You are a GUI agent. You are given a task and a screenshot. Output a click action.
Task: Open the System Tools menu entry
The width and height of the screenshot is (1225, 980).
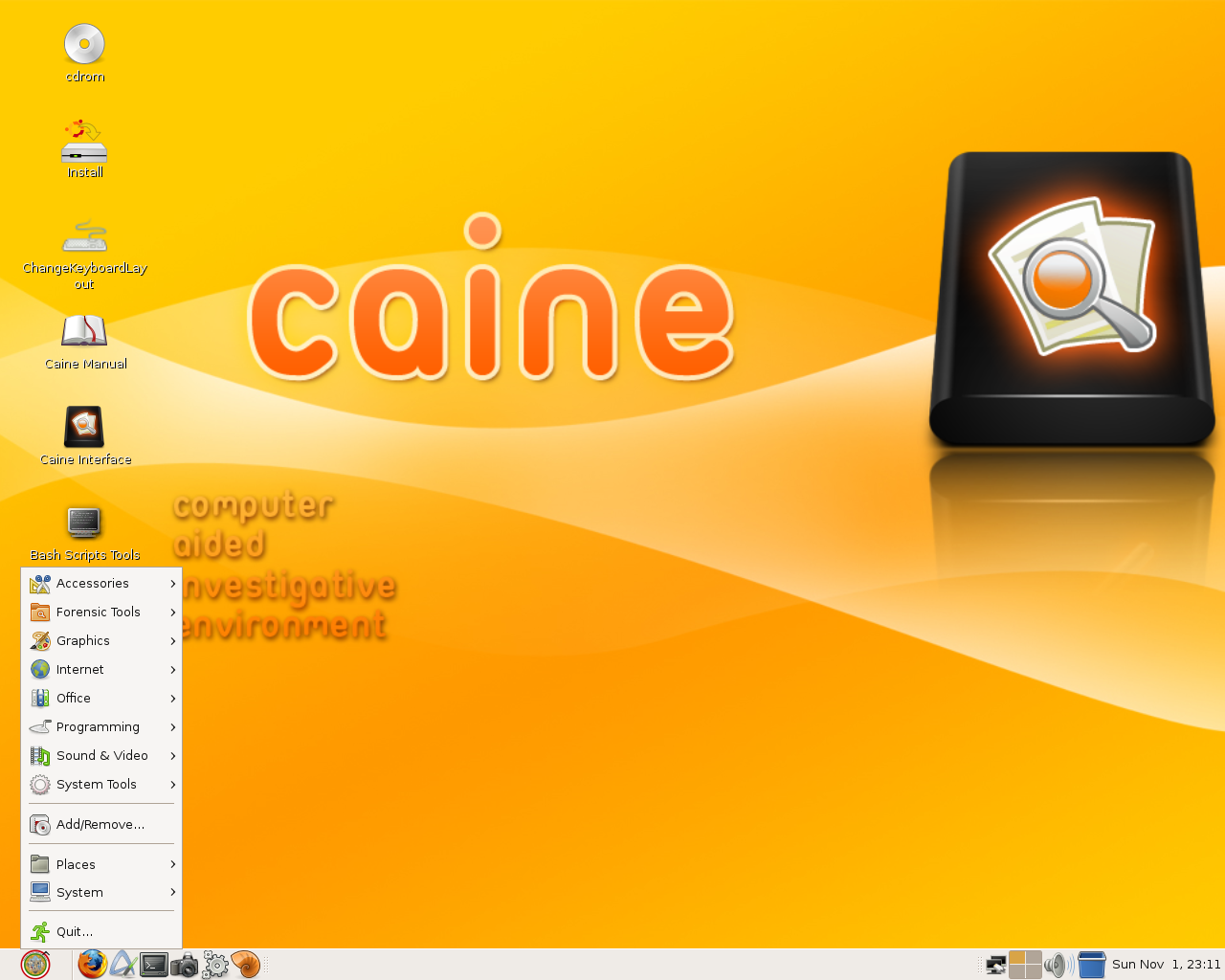click(x=102, y=785)
